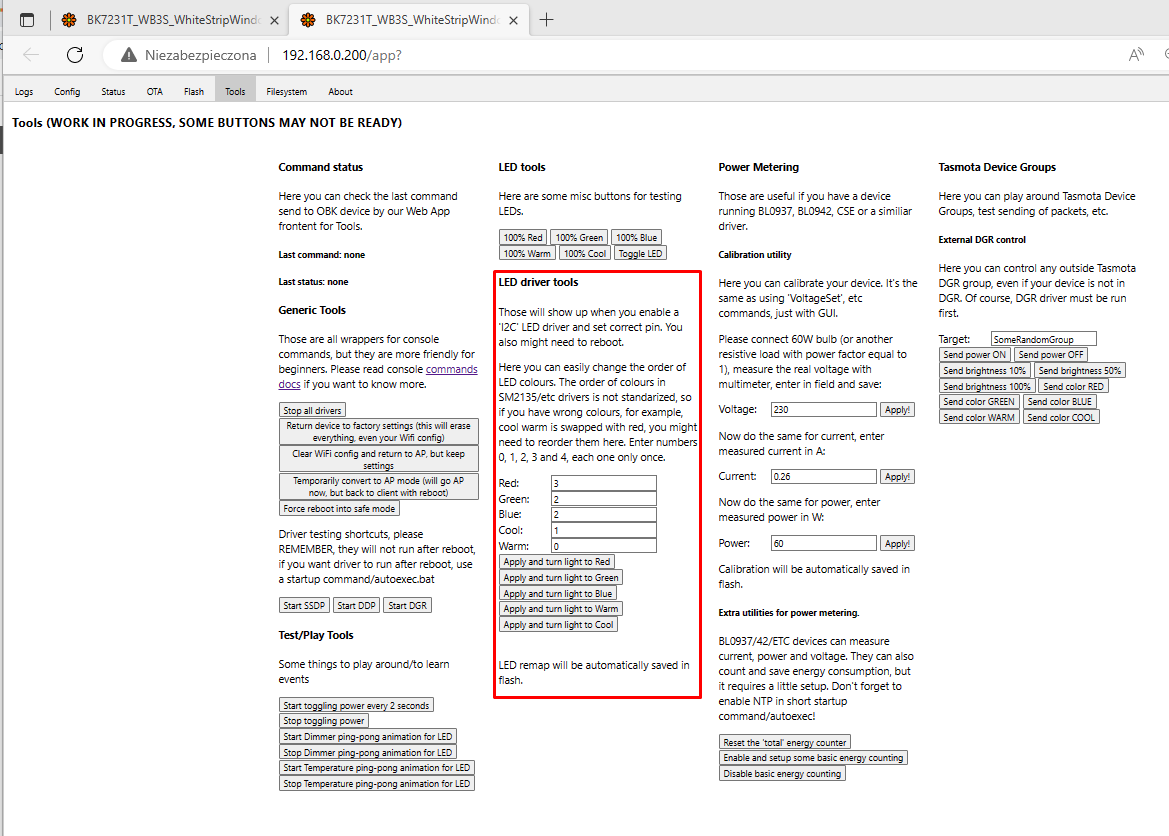
Task: Click the DGR Target group field
Action: coord(1044,339)
